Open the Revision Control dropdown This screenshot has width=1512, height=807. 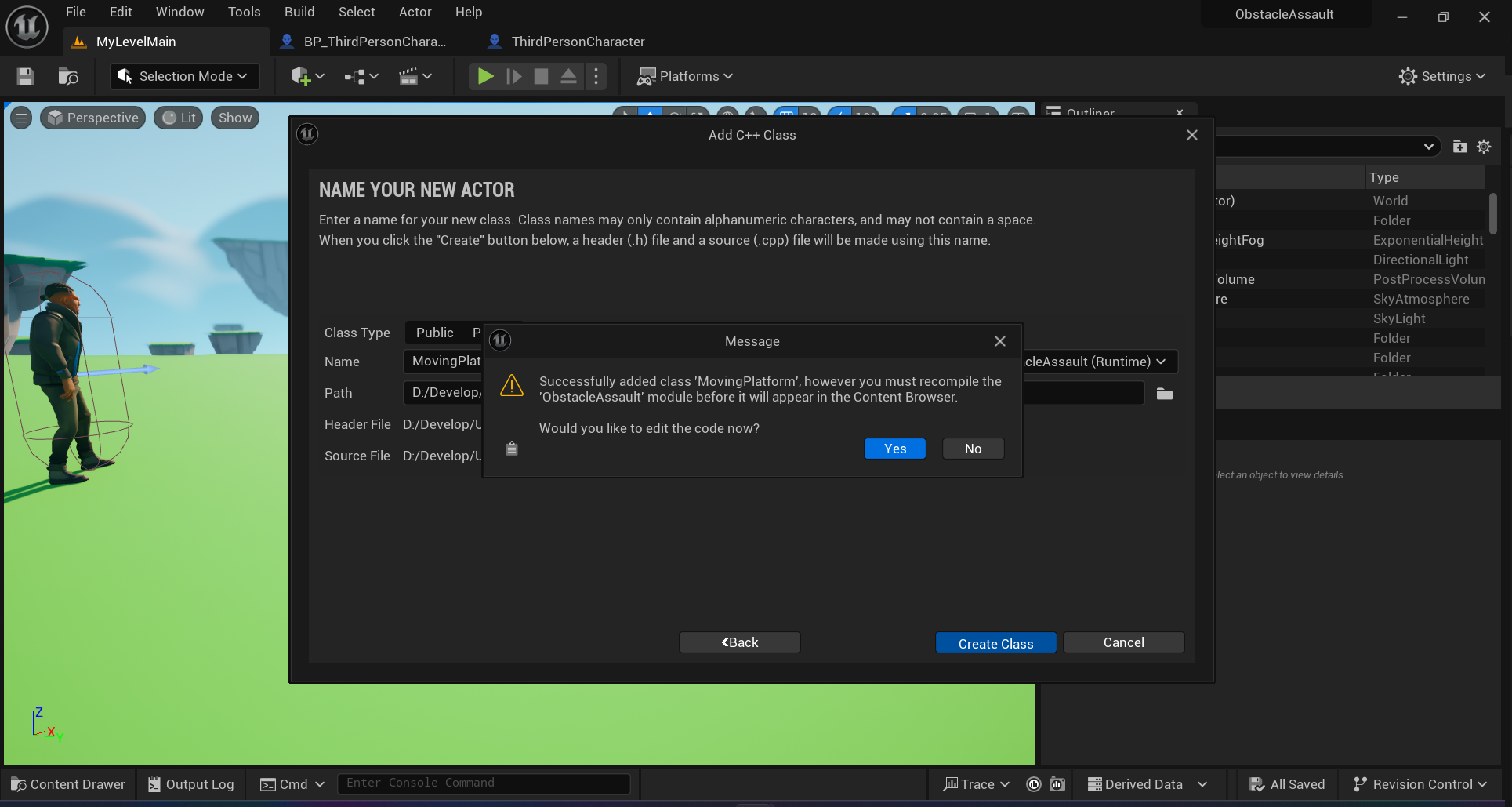coord(1420,784)
